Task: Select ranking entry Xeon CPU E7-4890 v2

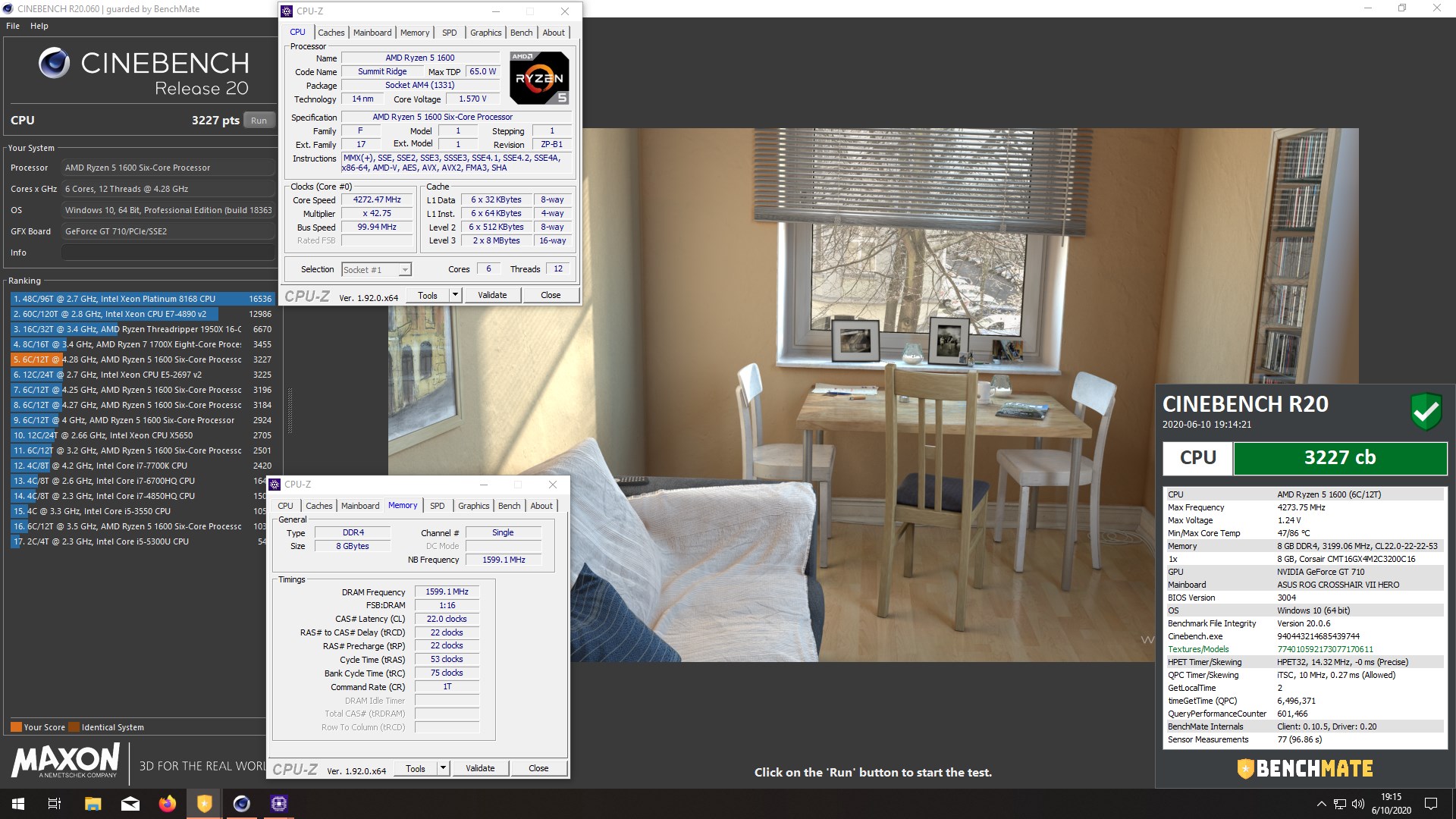Action: click(142, 314)
